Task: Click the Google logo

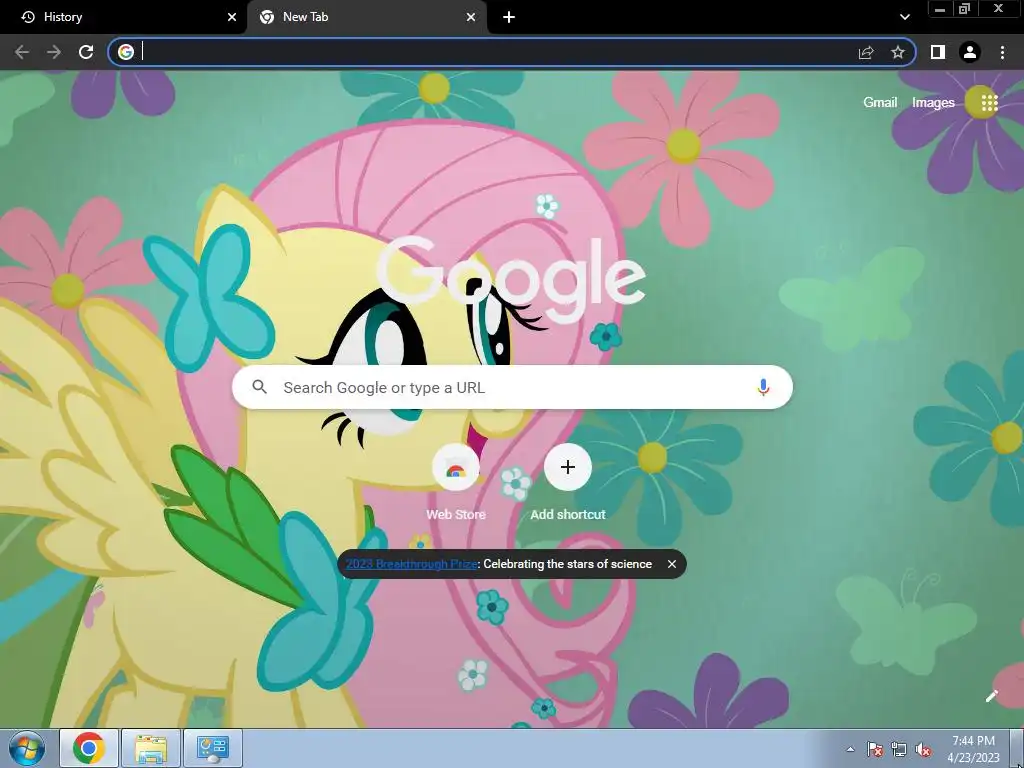Action: click(x=511, y=280)
